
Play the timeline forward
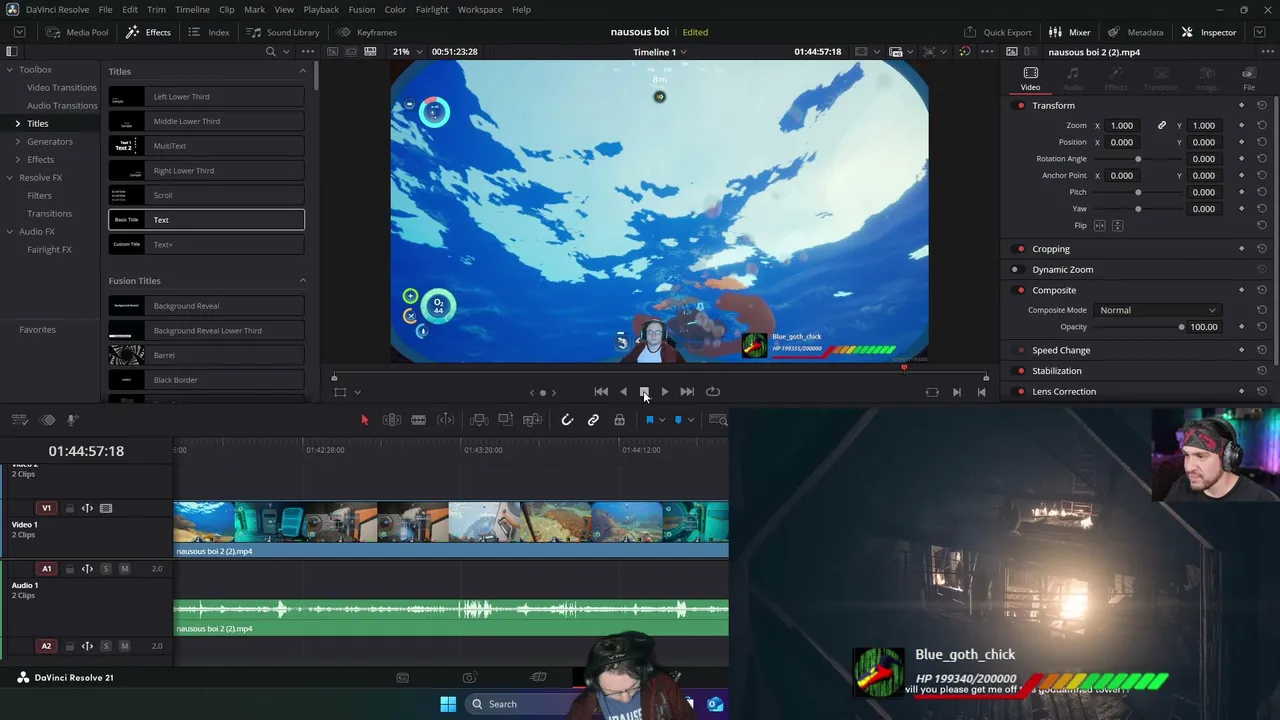pyautogui.click(x=665, y=392)
